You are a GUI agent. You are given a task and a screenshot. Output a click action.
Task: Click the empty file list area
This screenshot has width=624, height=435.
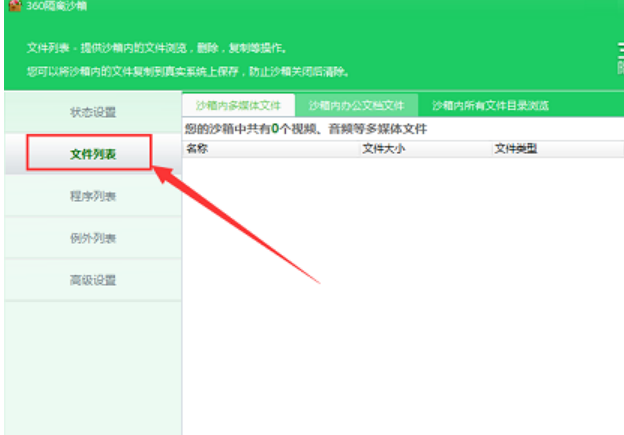(400, 300)
